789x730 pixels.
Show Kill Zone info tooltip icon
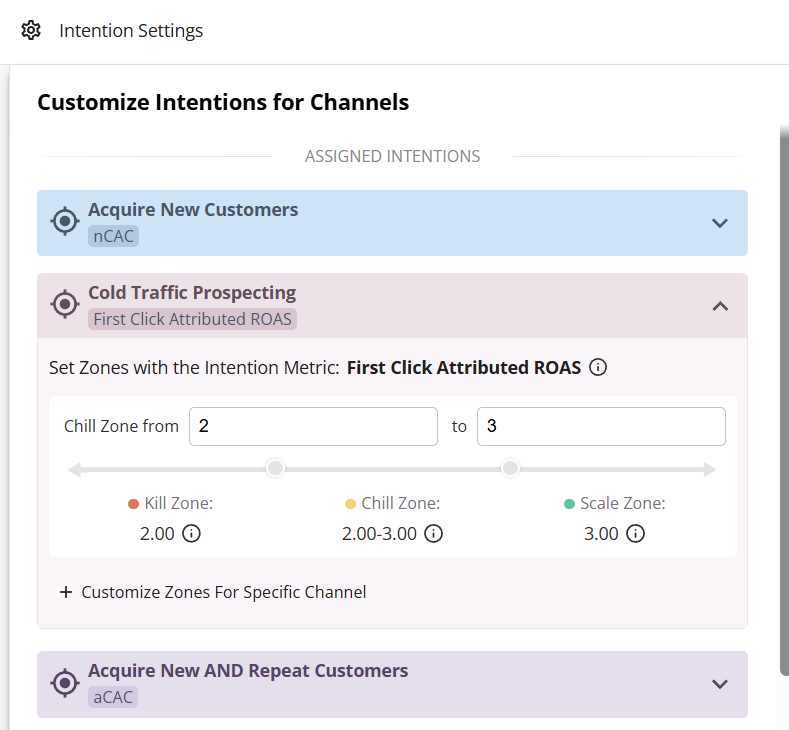[191, 533]
